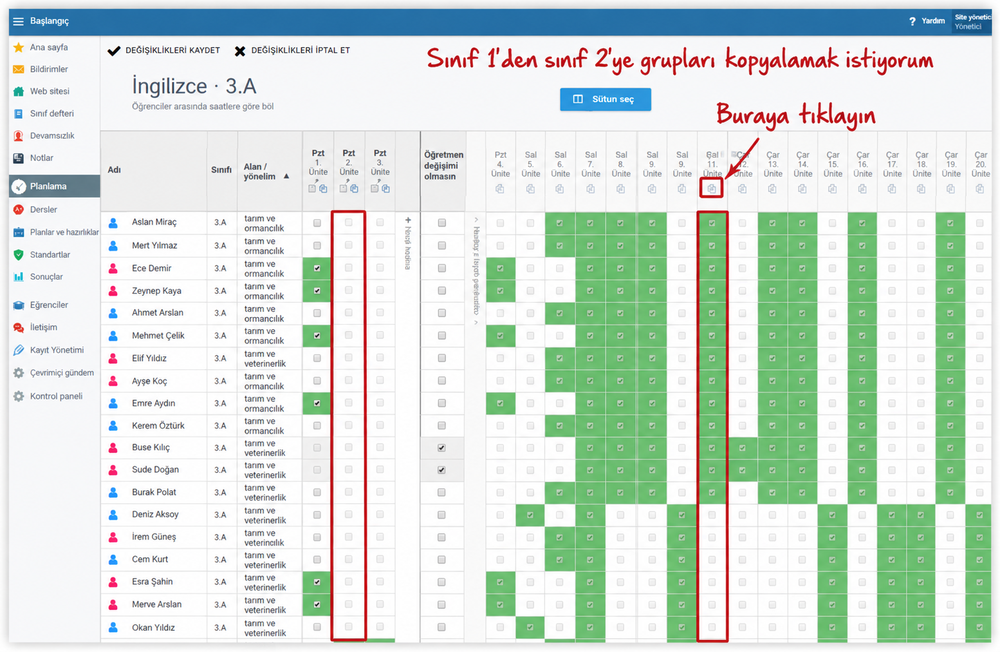Click the plus icon to add a new hour
Viewport: 1000px width, 652px height.
coord(408,220)
